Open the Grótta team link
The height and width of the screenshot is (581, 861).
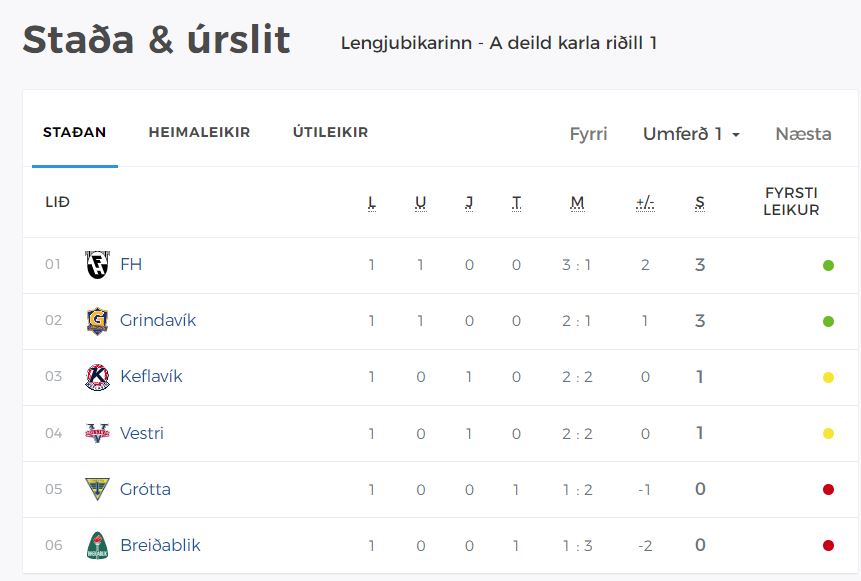(x=145, y=489)
